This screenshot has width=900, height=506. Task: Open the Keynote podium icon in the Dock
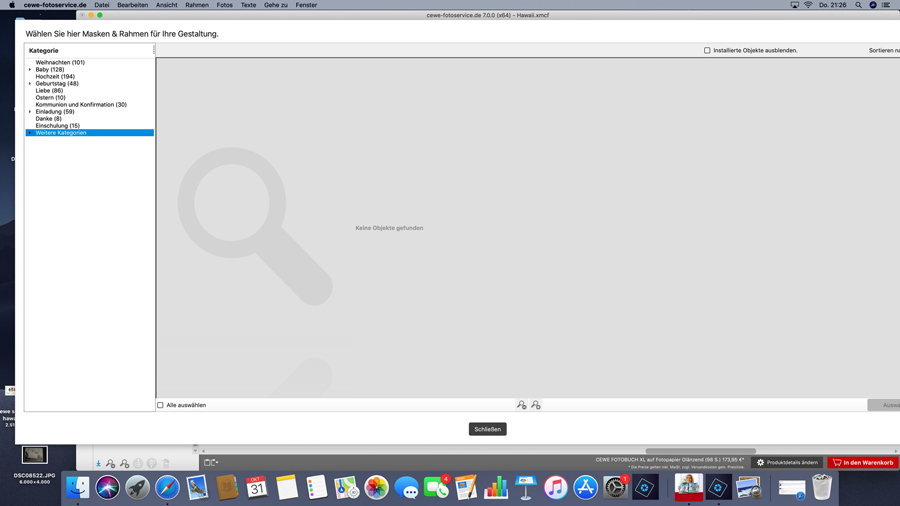pos(526,488)
